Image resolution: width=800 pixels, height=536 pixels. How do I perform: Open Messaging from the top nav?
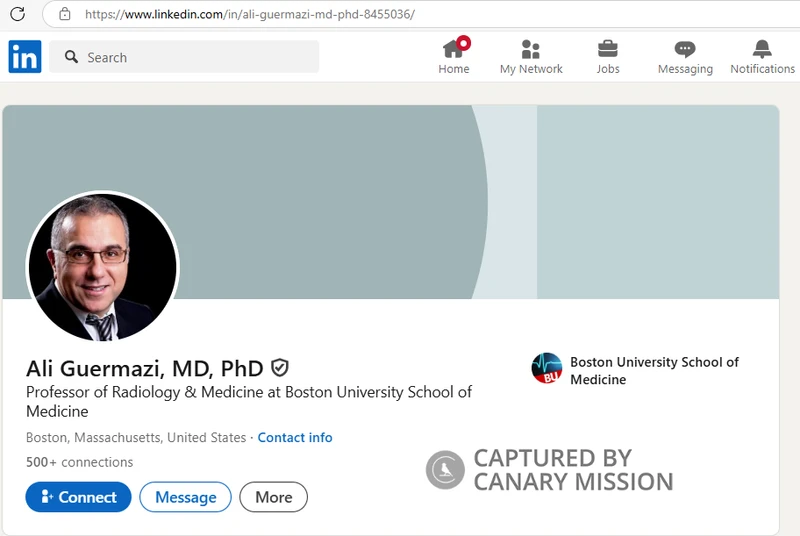(685, 57)
